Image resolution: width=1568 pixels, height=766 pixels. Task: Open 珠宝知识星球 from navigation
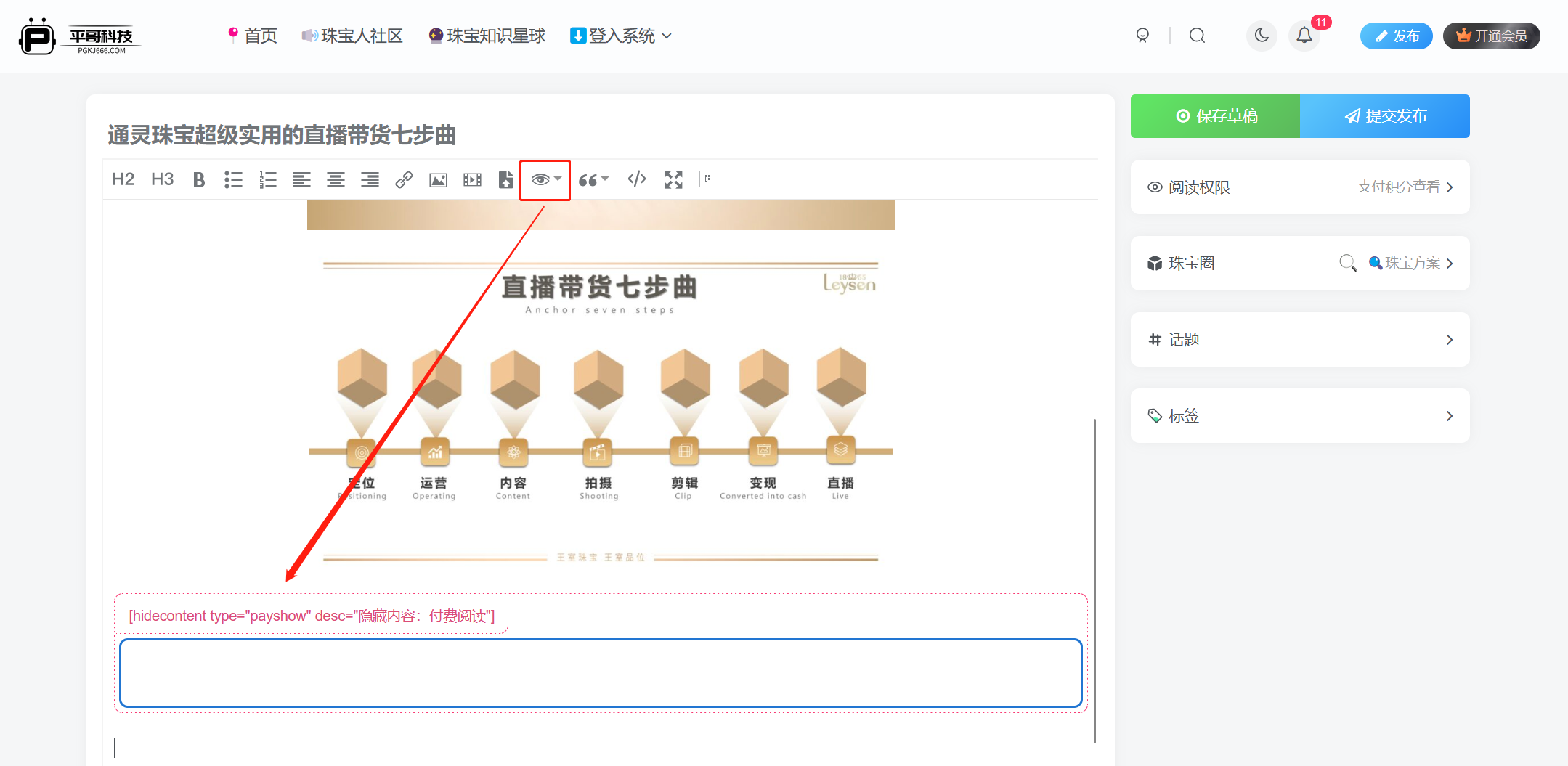click(486, 35)
